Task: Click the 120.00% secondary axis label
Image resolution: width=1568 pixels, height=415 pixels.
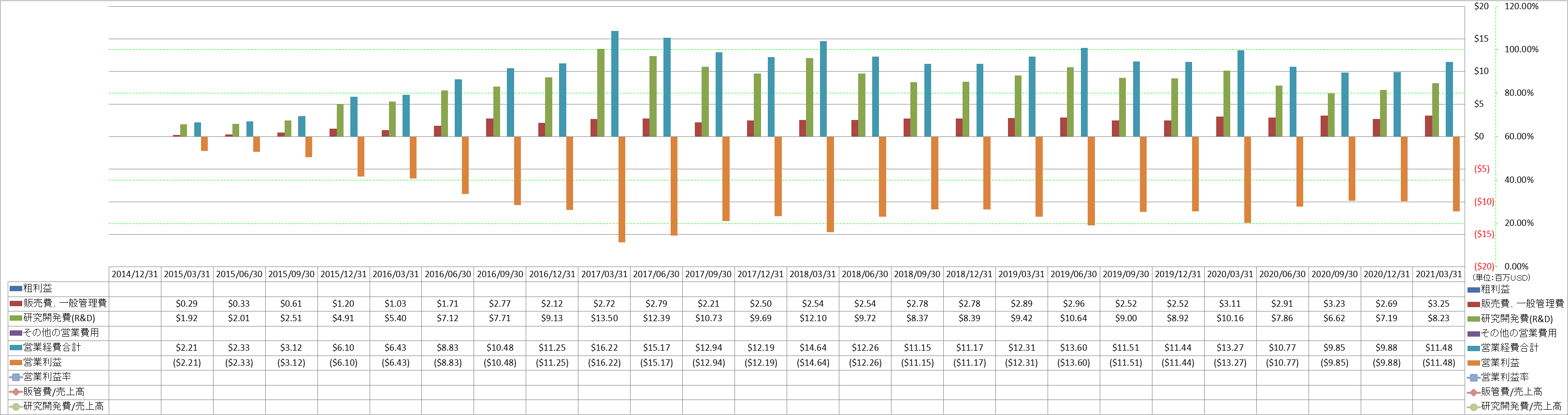Action: pos(1521,7)
